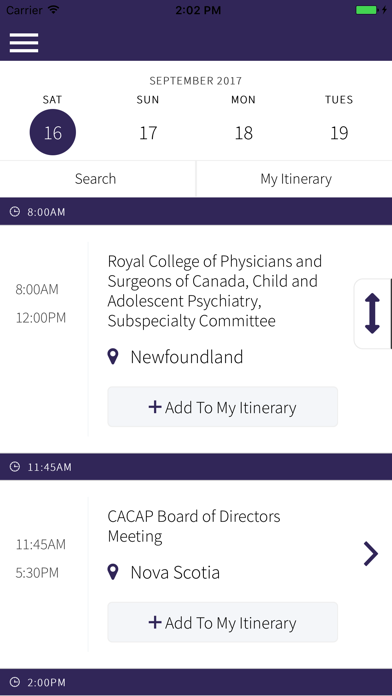Switch to the My Itinerary tab
This screenshot has height=696, width=392.
(294, 179)
